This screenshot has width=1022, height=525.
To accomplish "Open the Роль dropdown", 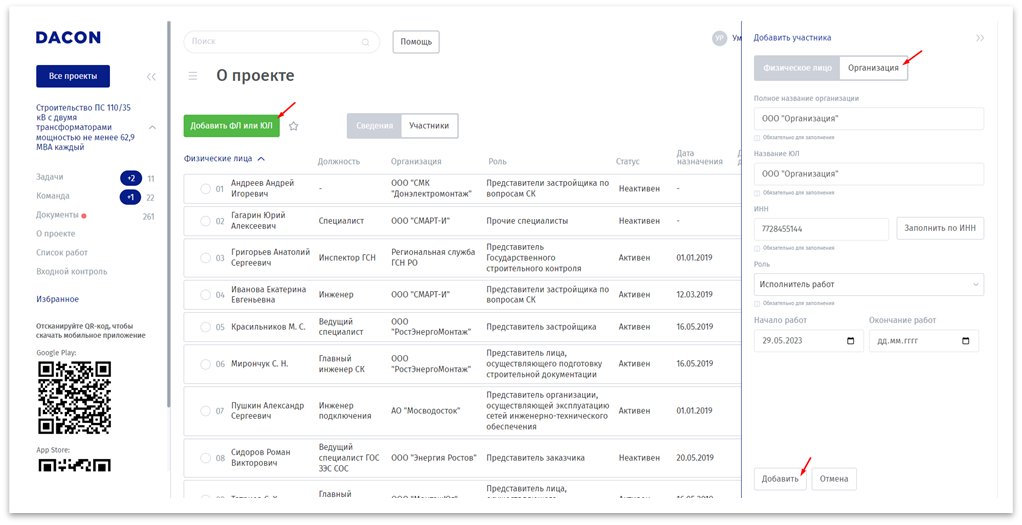I will (x=868, y=285).
